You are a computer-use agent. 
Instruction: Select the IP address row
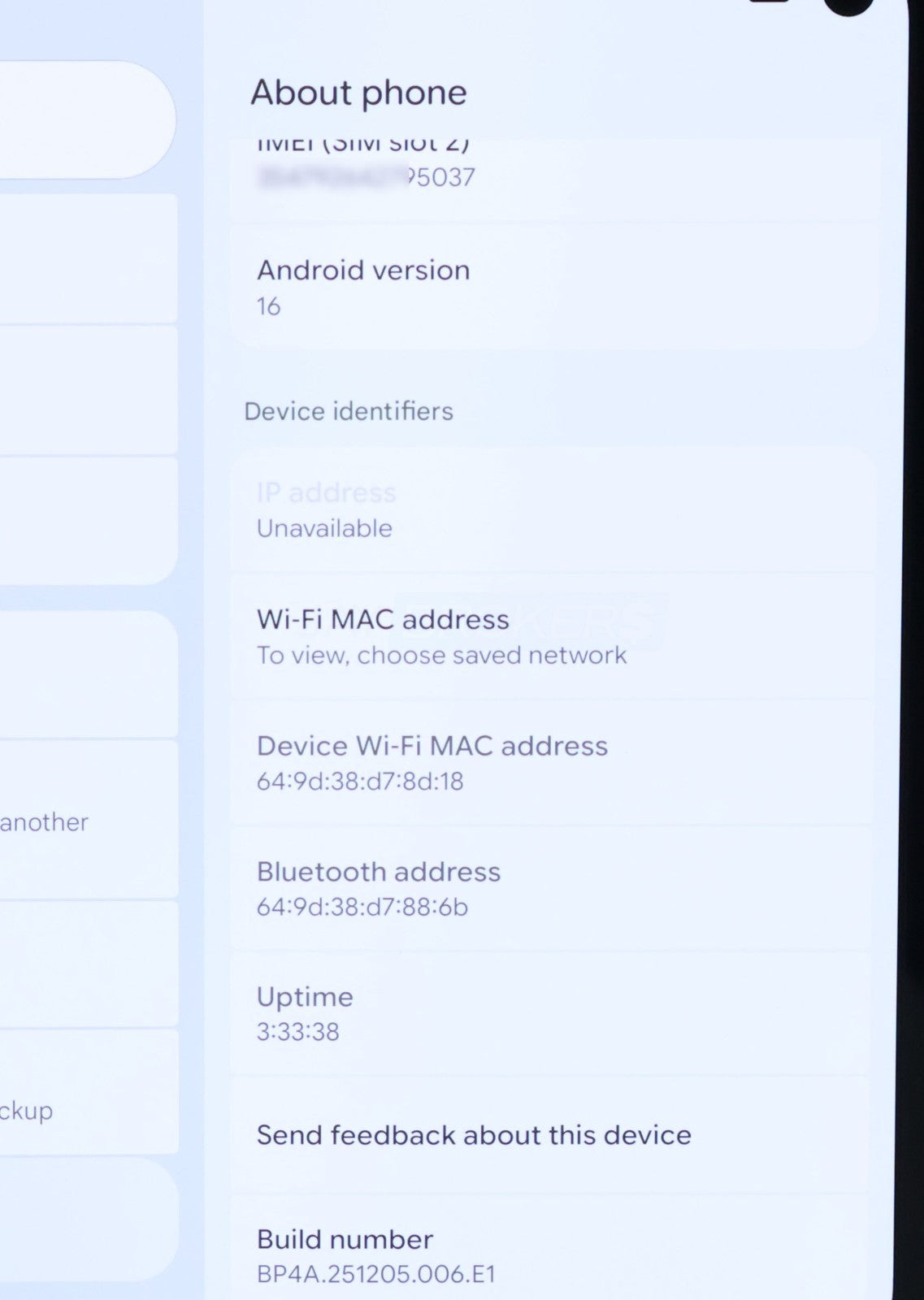553,509
